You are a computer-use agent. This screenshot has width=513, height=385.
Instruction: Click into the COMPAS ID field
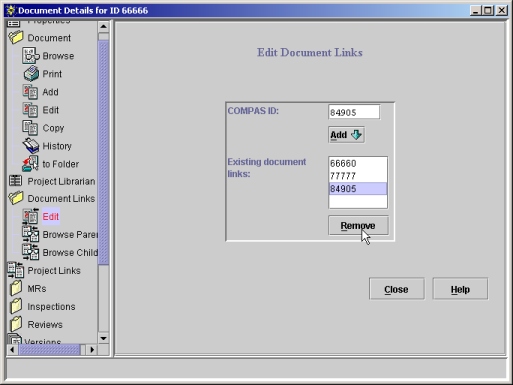[354, 112]
